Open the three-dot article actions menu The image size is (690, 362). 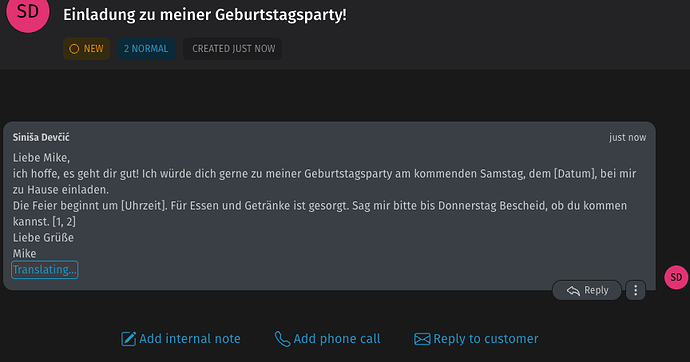635,290
